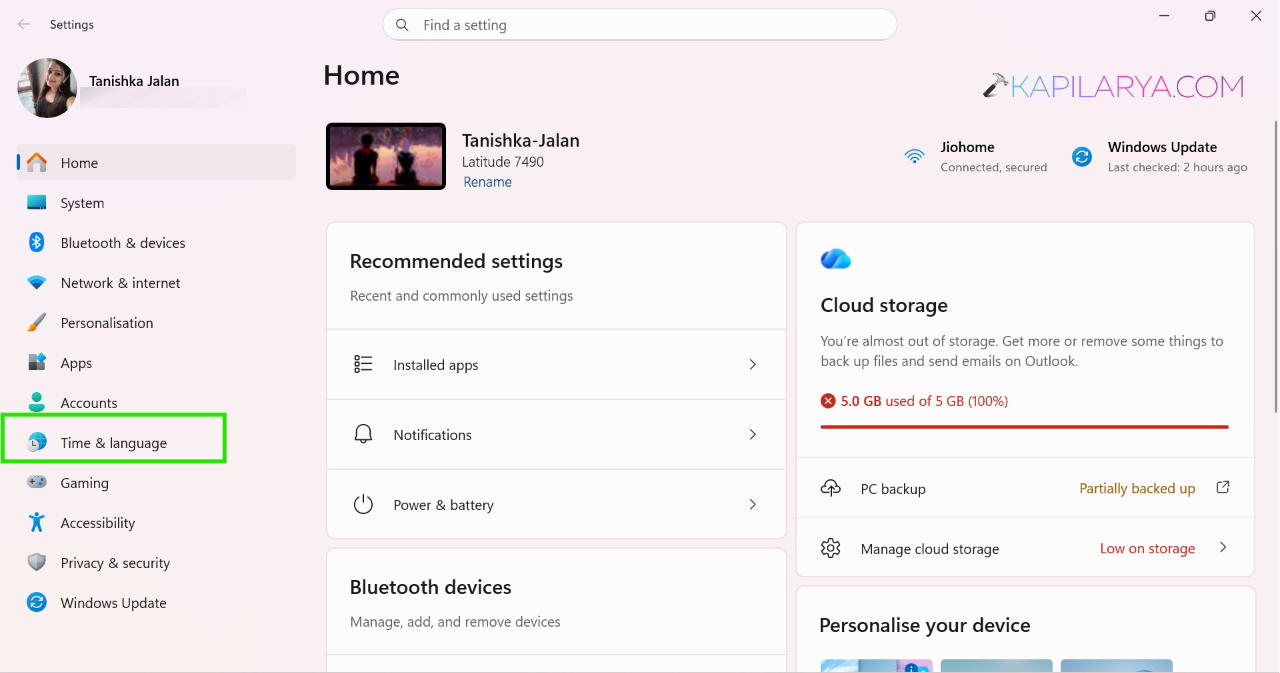This screenshot has height=673, width=1280.
Task: Click the Tanishka Jalan account name
Action: 134,81
